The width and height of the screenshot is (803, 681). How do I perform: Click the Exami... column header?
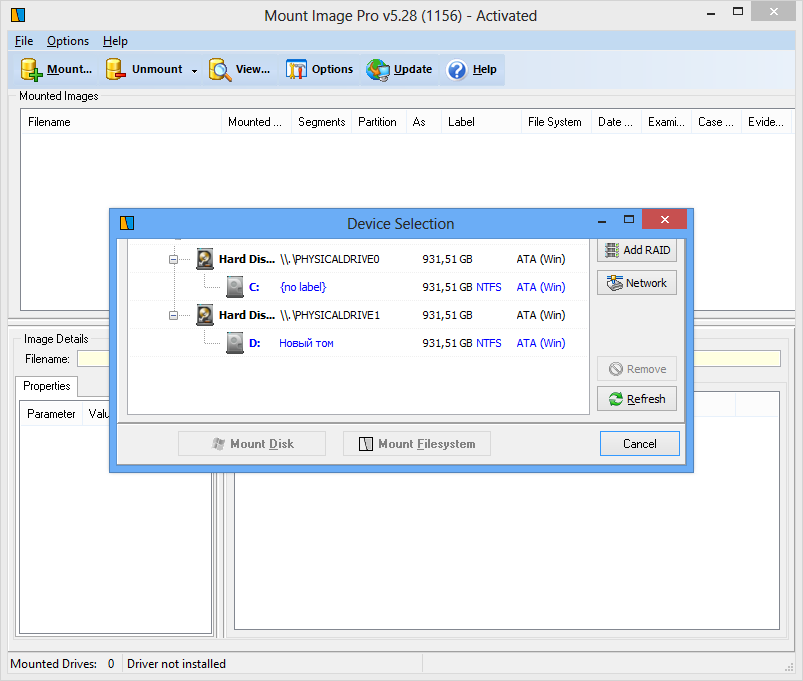point(666,122)
